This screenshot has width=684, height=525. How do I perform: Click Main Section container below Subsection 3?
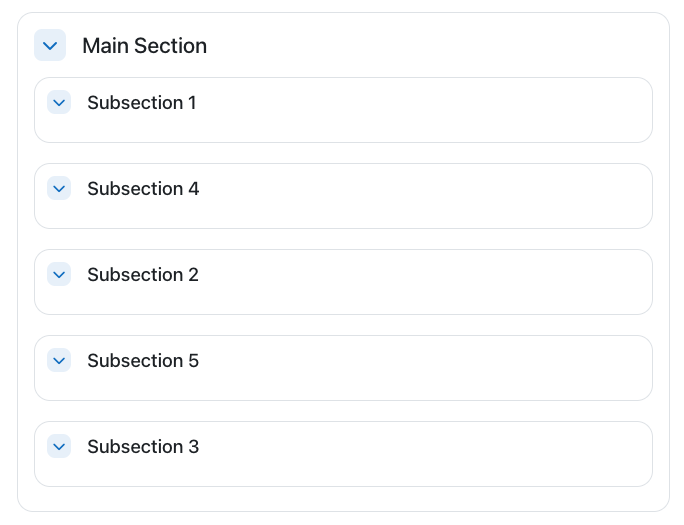coord(343,499)
